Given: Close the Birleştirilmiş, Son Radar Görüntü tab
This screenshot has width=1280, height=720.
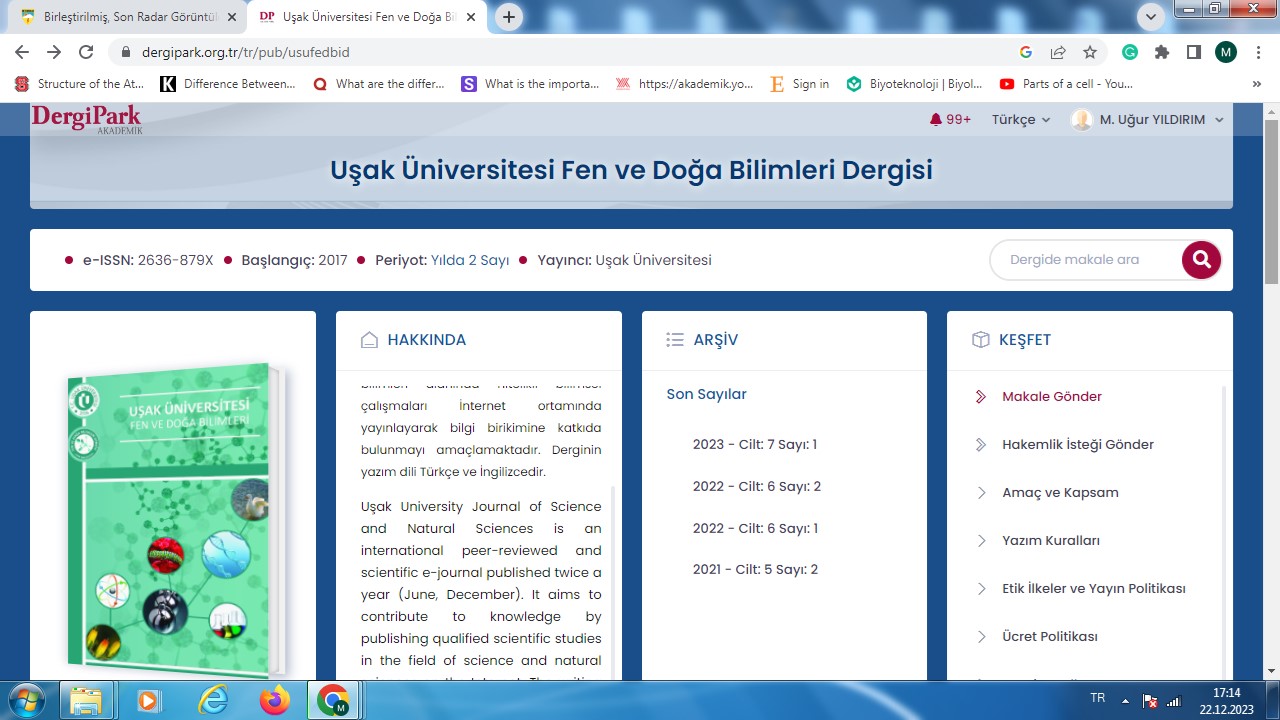Looking at the screenshot, I should click(231, 17).
